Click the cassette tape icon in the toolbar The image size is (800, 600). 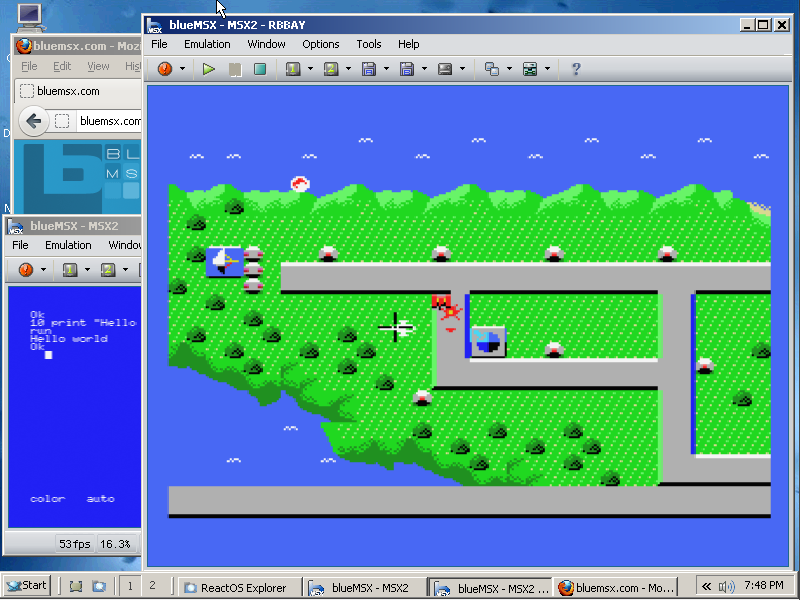445,69
